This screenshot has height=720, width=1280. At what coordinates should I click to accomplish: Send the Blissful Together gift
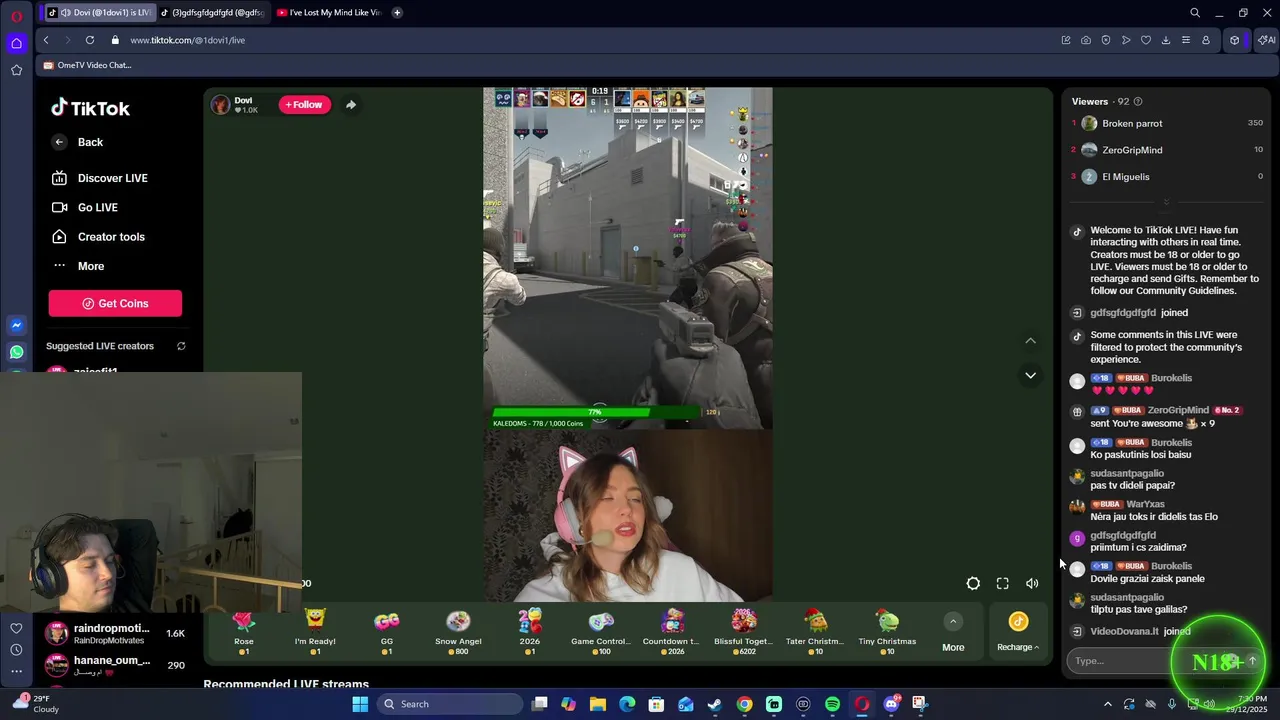pos(744,633)
